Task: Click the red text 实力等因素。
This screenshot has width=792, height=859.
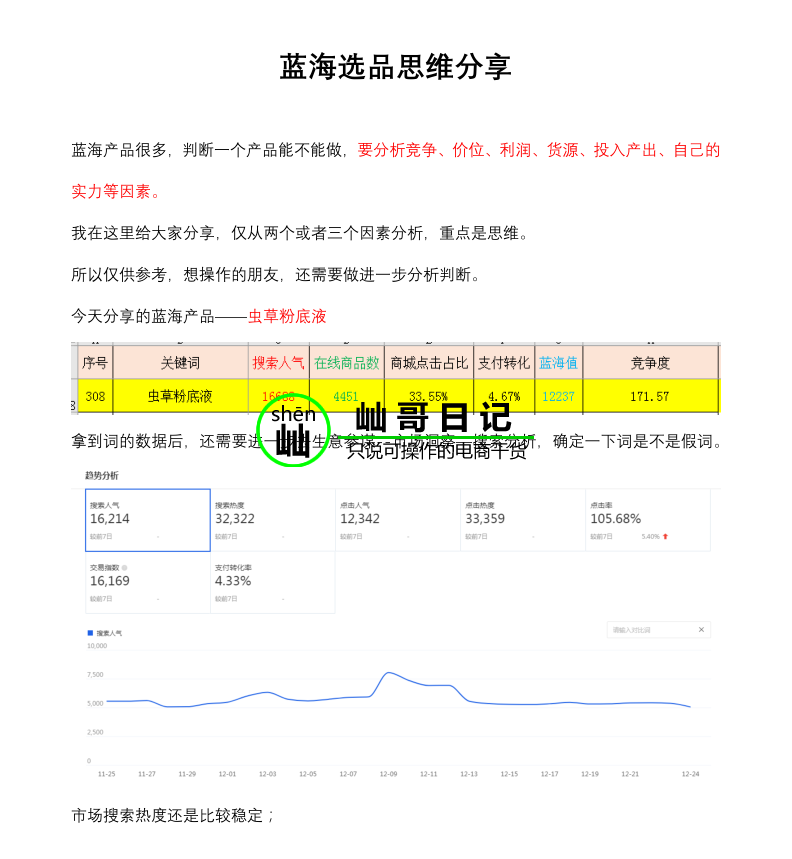Action: (x=116, y=191)
